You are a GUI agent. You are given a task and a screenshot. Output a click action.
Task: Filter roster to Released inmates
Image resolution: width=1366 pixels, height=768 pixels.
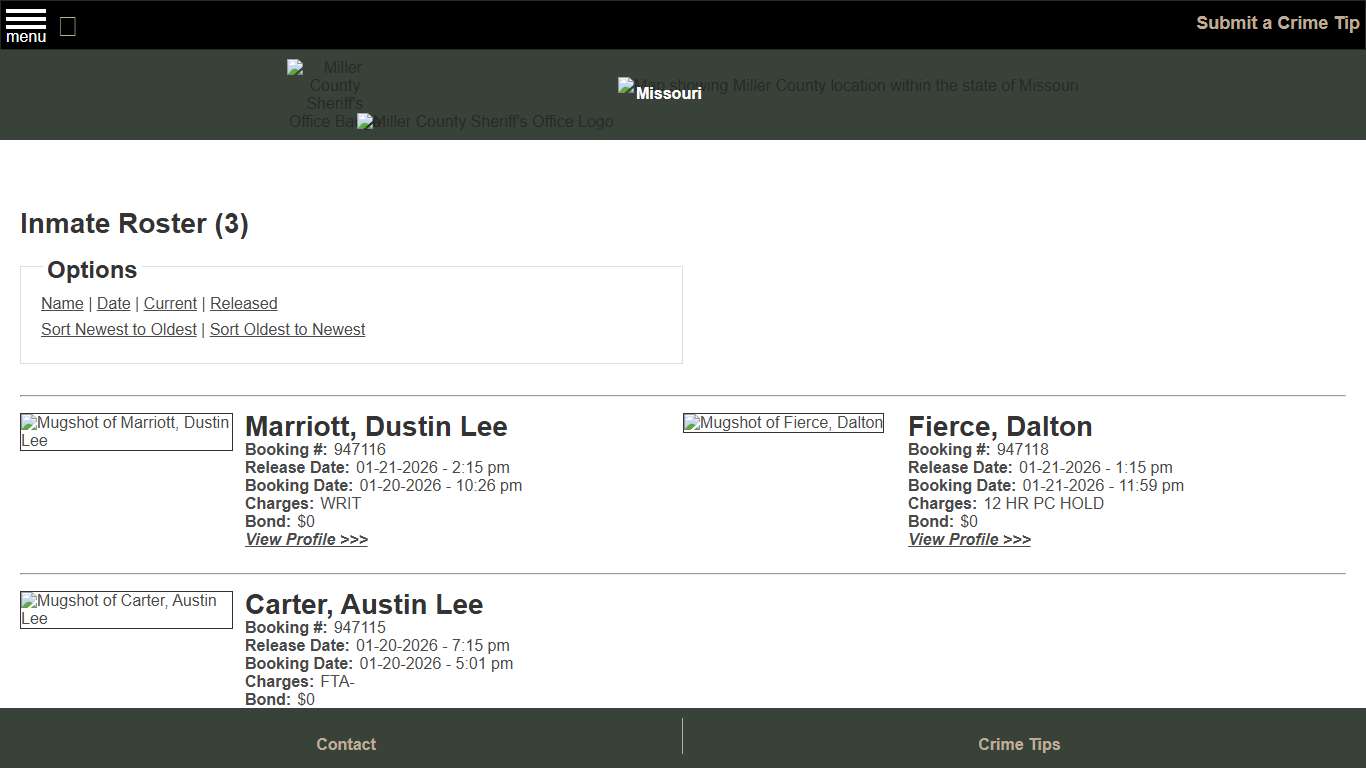point(243,303)
